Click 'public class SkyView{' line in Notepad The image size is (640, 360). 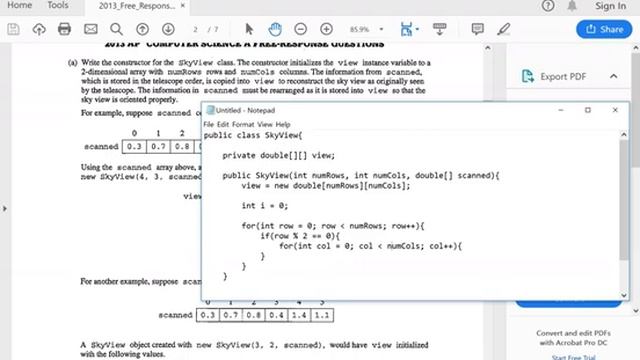point(253,136)
